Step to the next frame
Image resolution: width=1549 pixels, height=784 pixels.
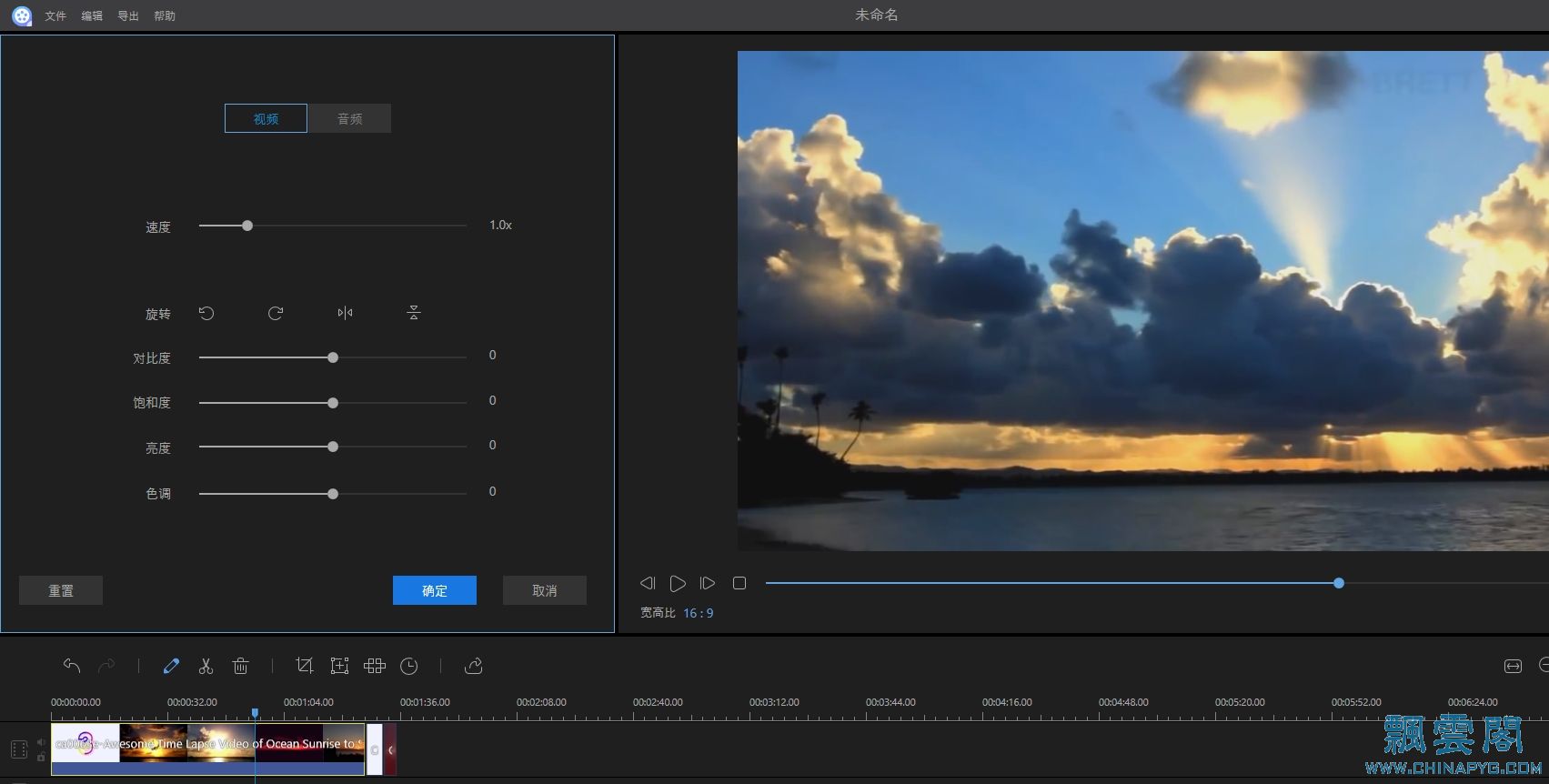708,583
